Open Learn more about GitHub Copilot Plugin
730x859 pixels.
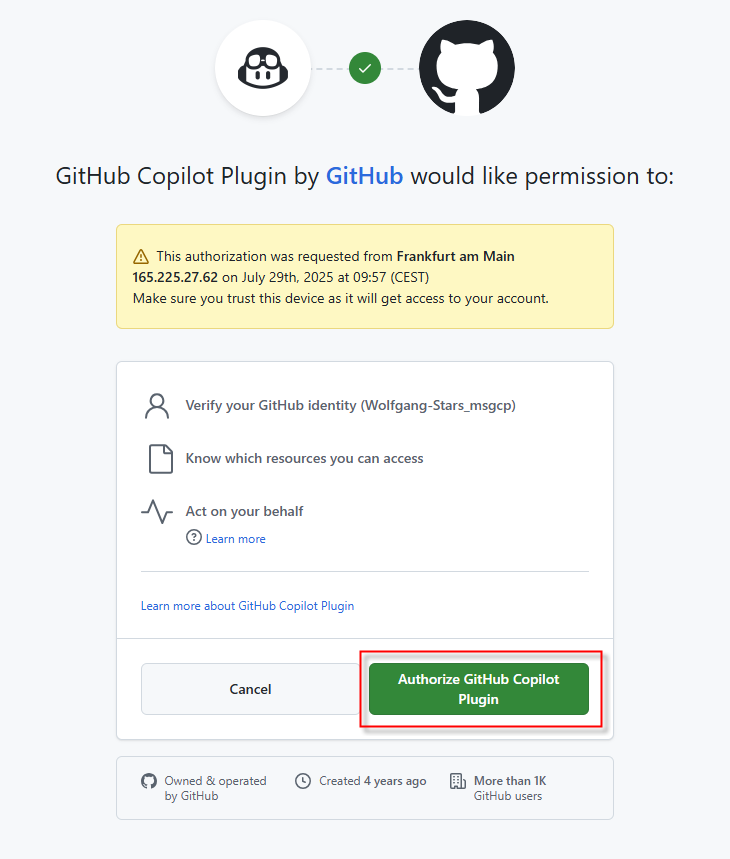point(248,605)
